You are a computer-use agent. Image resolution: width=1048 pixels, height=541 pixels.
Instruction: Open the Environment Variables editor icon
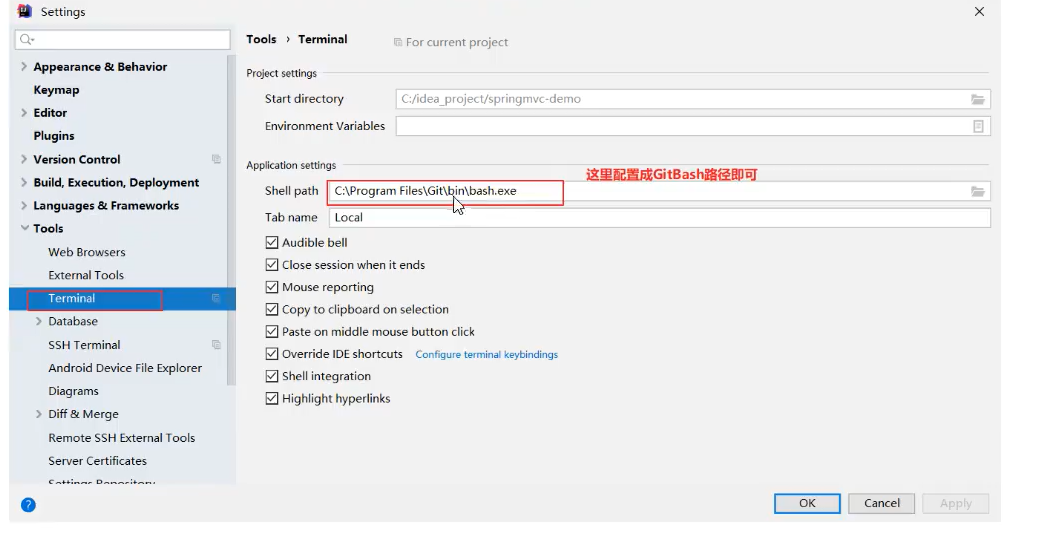point(978,126)
